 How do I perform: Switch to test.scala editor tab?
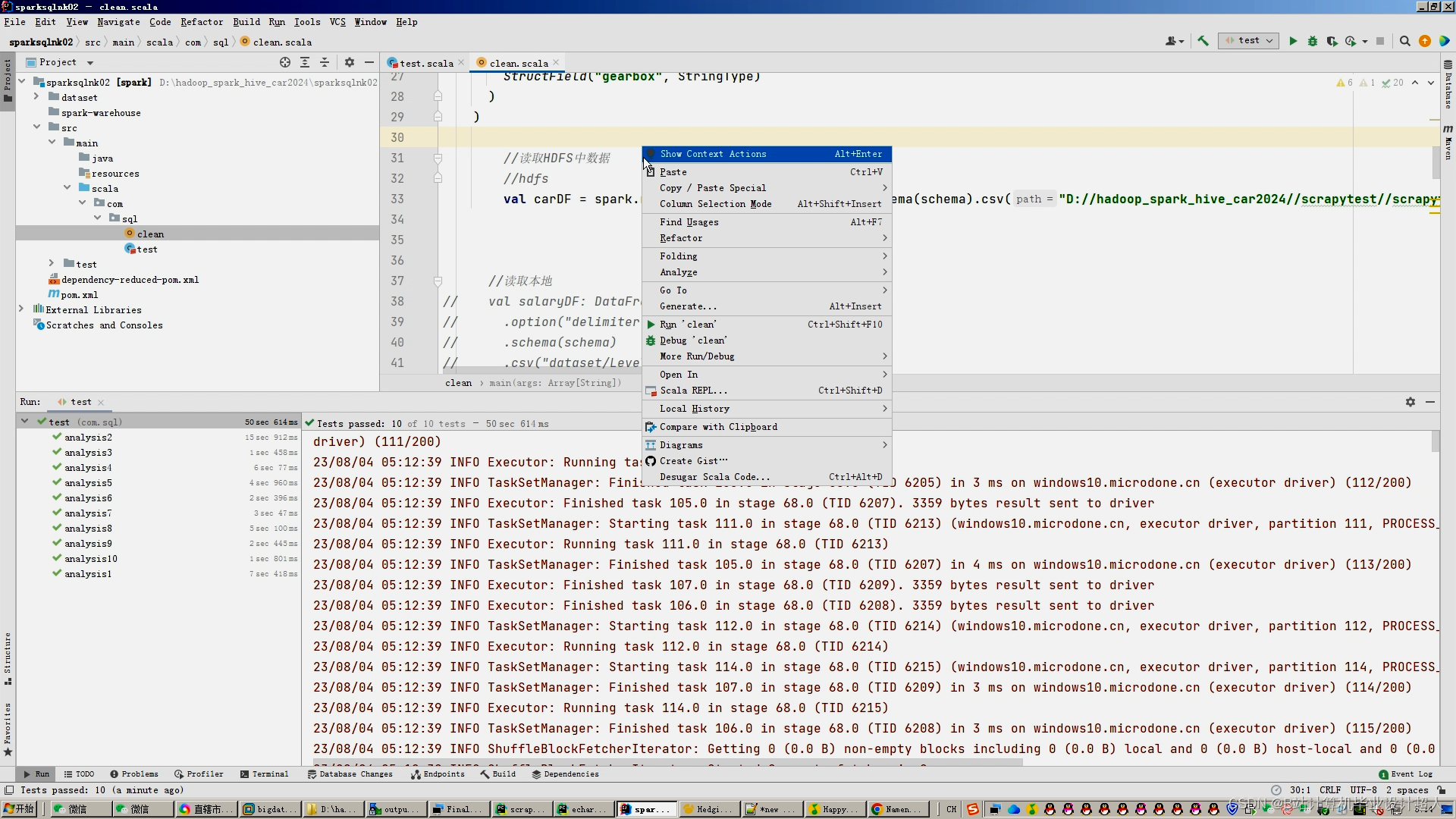tap(425, 63)
